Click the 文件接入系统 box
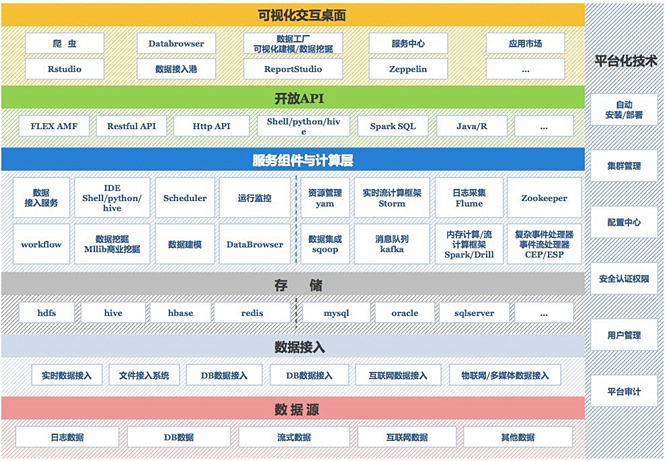Screen dimensions: 666x461 tap(144, 375)
